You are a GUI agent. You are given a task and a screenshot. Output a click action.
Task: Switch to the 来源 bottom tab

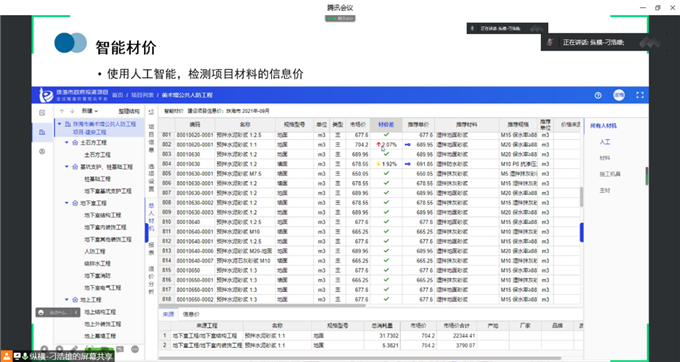(x=168, y=314)
